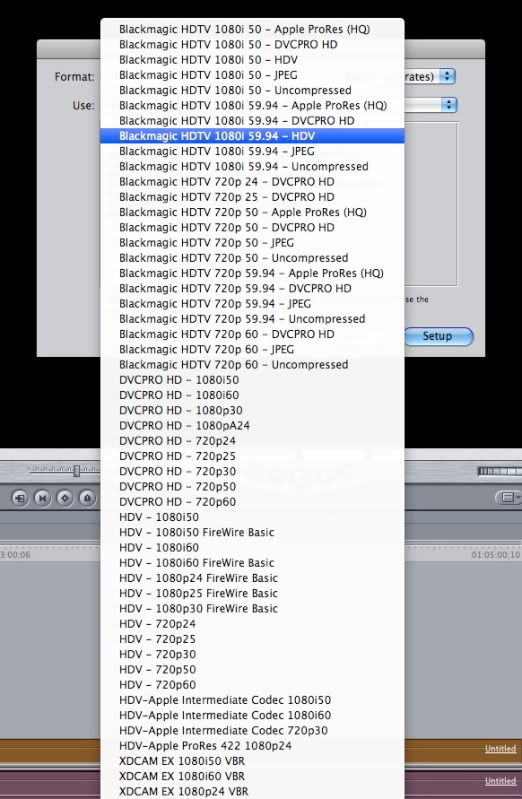Viewport: 522px width, 799px height.
Task: Choose DVCPRO HD – 720p25 preset
Action: pos(252,457)
